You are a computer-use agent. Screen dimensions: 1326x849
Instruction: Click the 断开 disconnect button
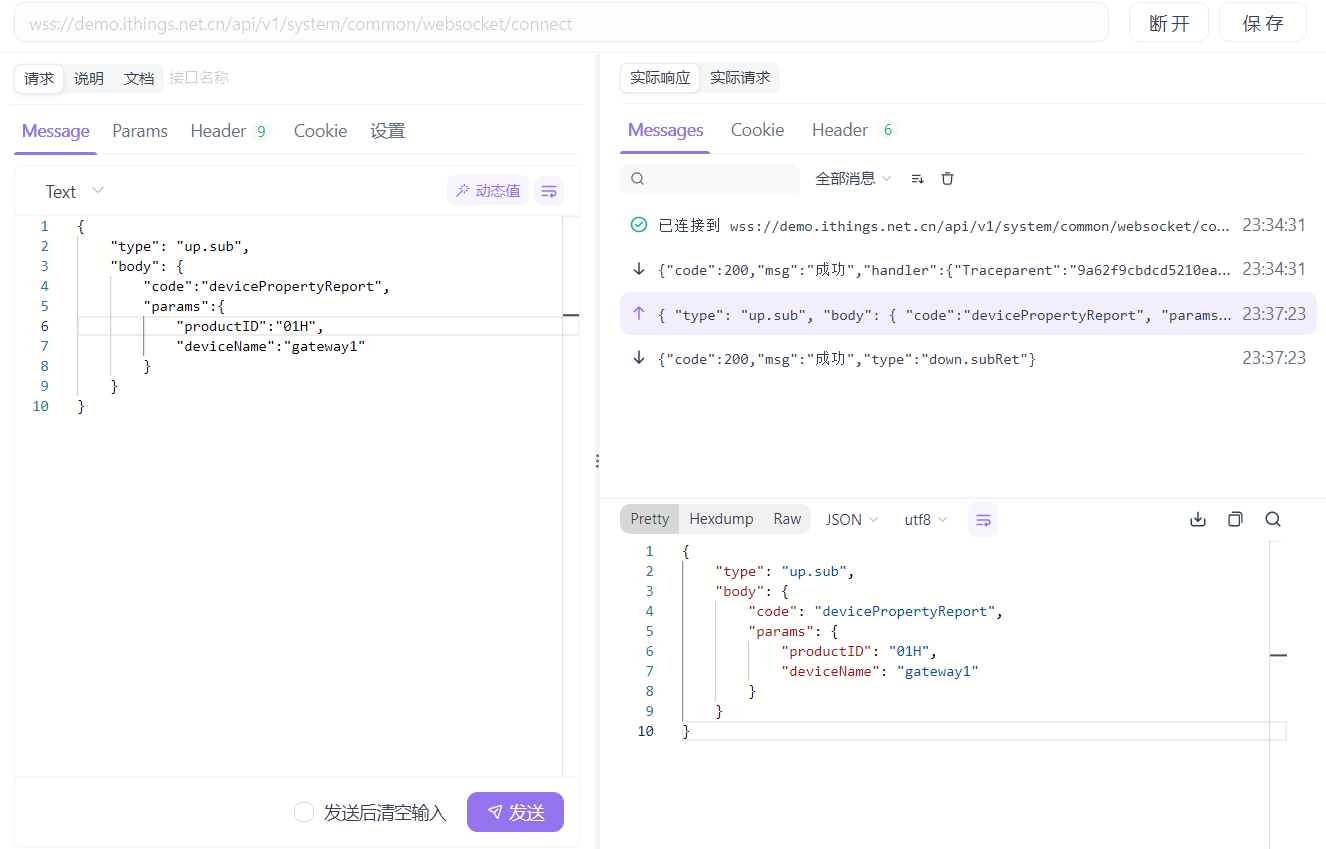1169,24
